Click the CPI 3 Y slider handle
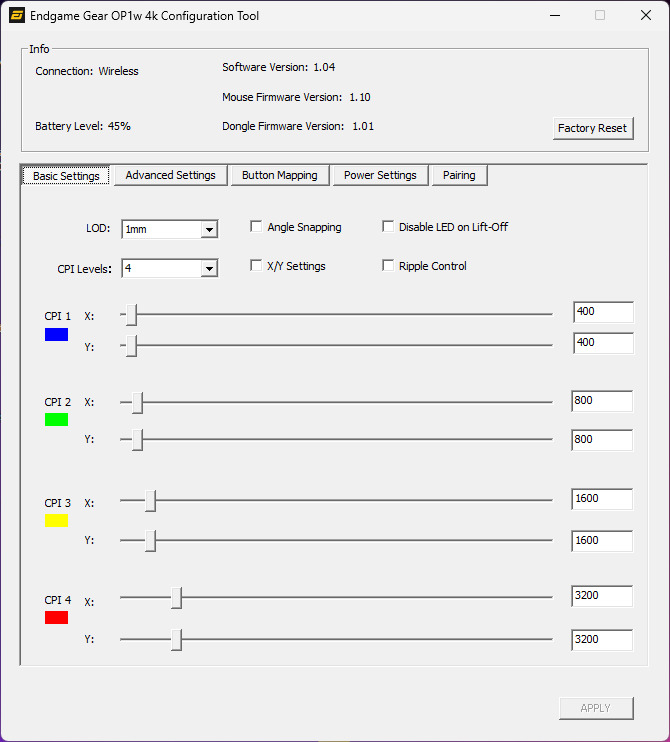Image resolution: width=670 pixels, height=742 pixels. coord(150,541)
